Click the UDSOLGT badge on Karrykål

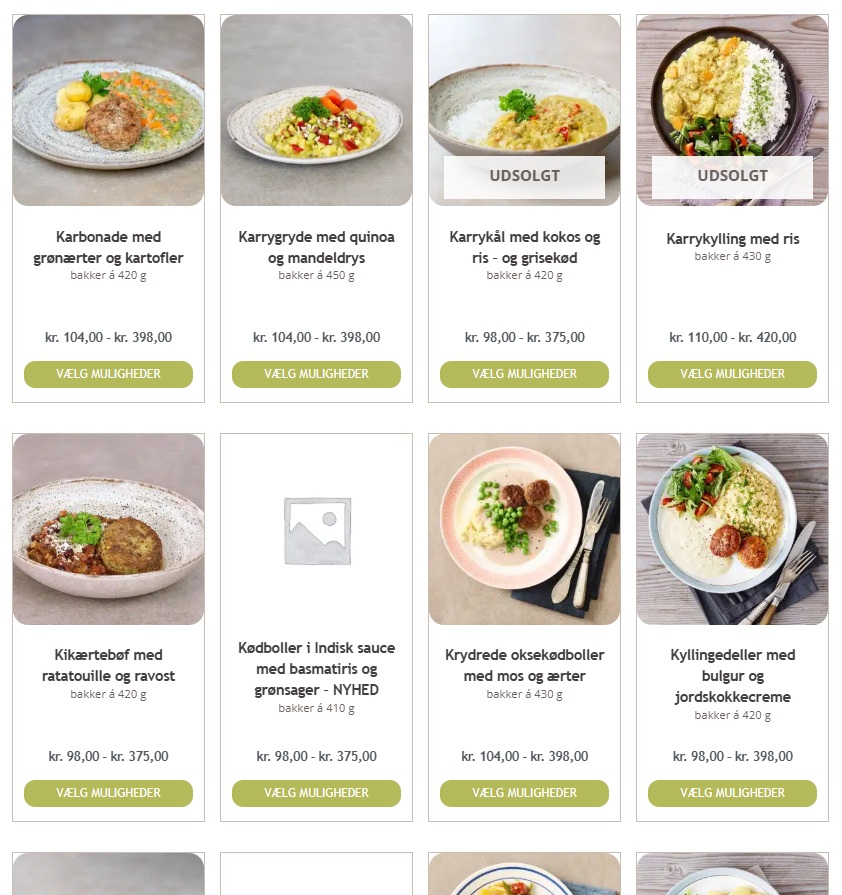click(524, 176)
